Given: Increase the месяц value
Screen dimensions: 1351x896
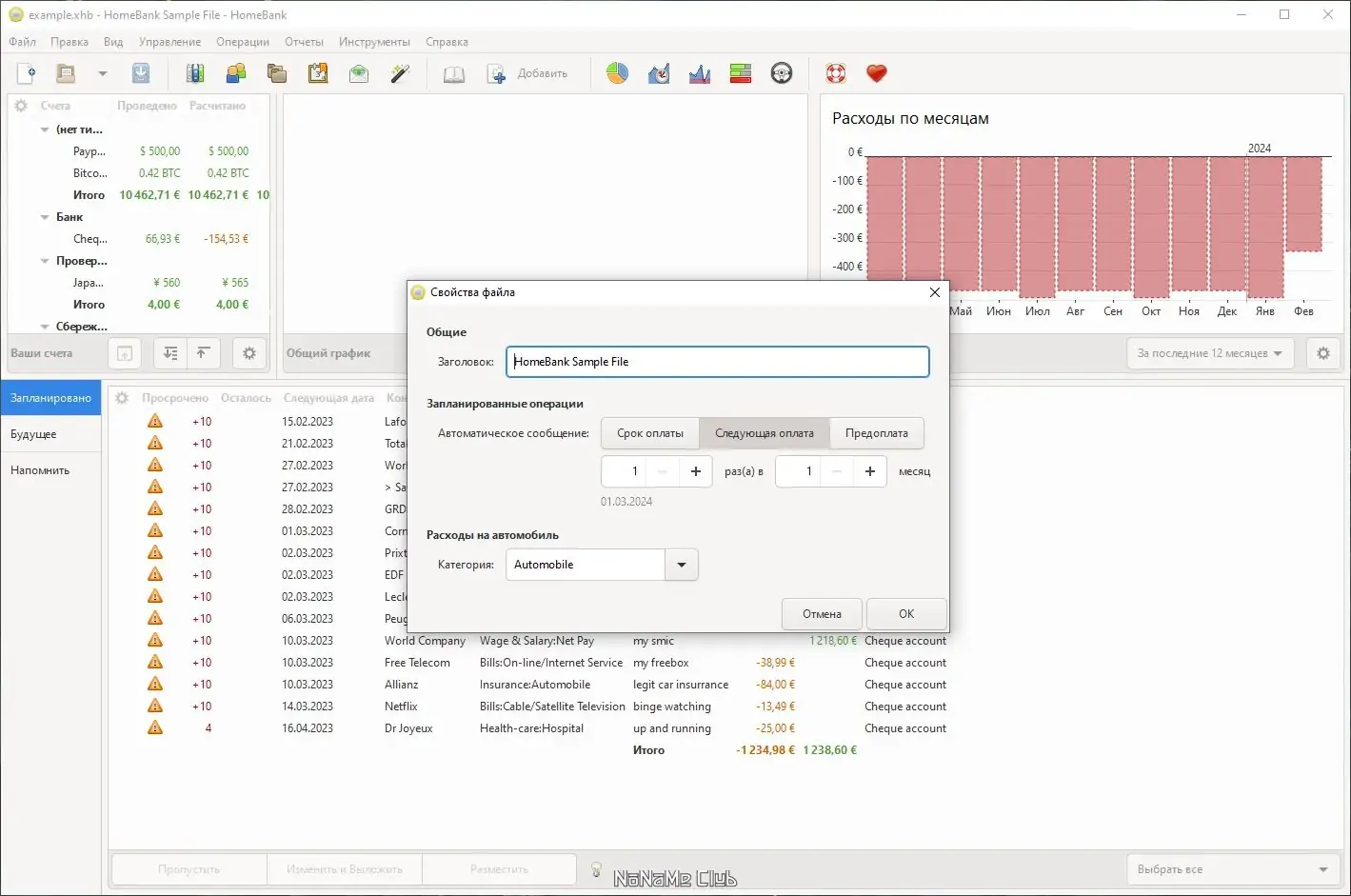Looking at the screenshot, I should pos(870,471).
